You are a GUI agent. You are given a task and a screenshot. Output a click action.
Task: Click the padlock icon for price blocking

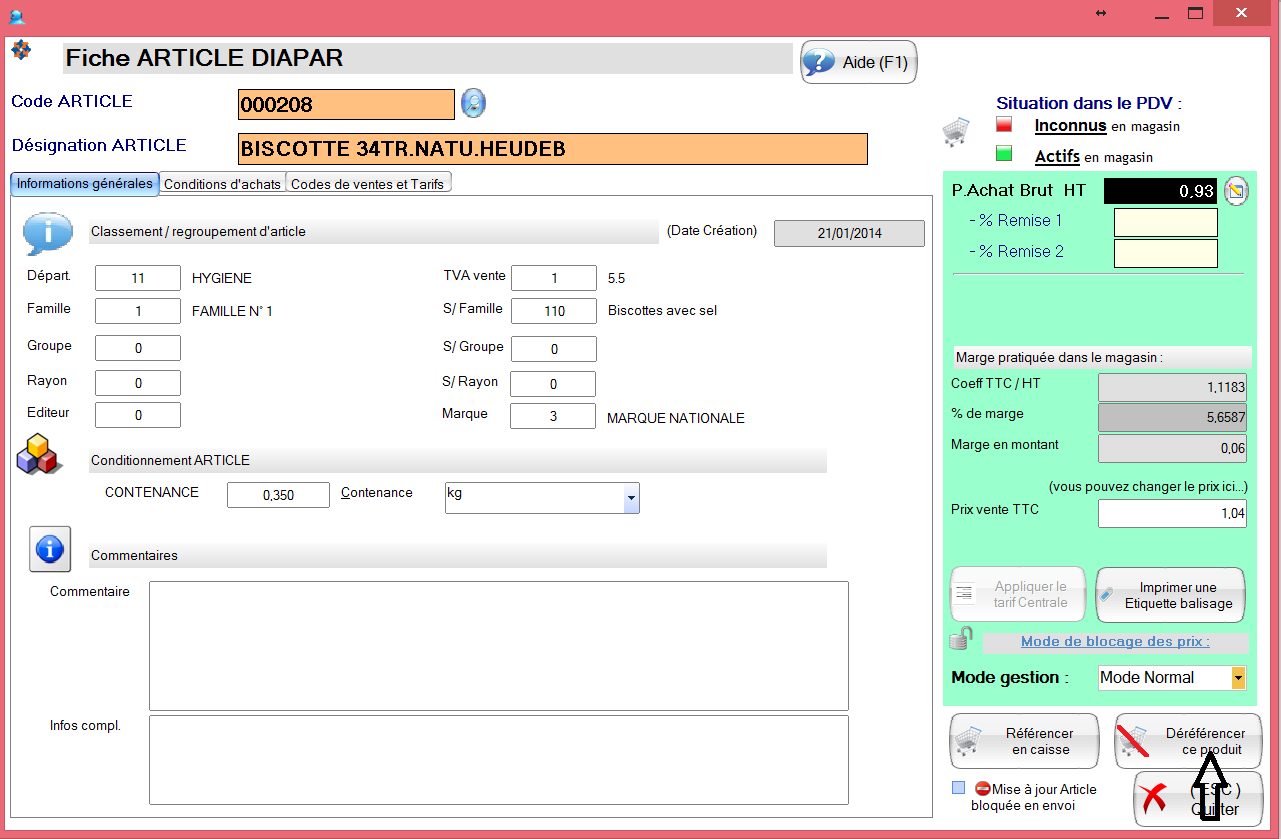[x=961, y=638]
